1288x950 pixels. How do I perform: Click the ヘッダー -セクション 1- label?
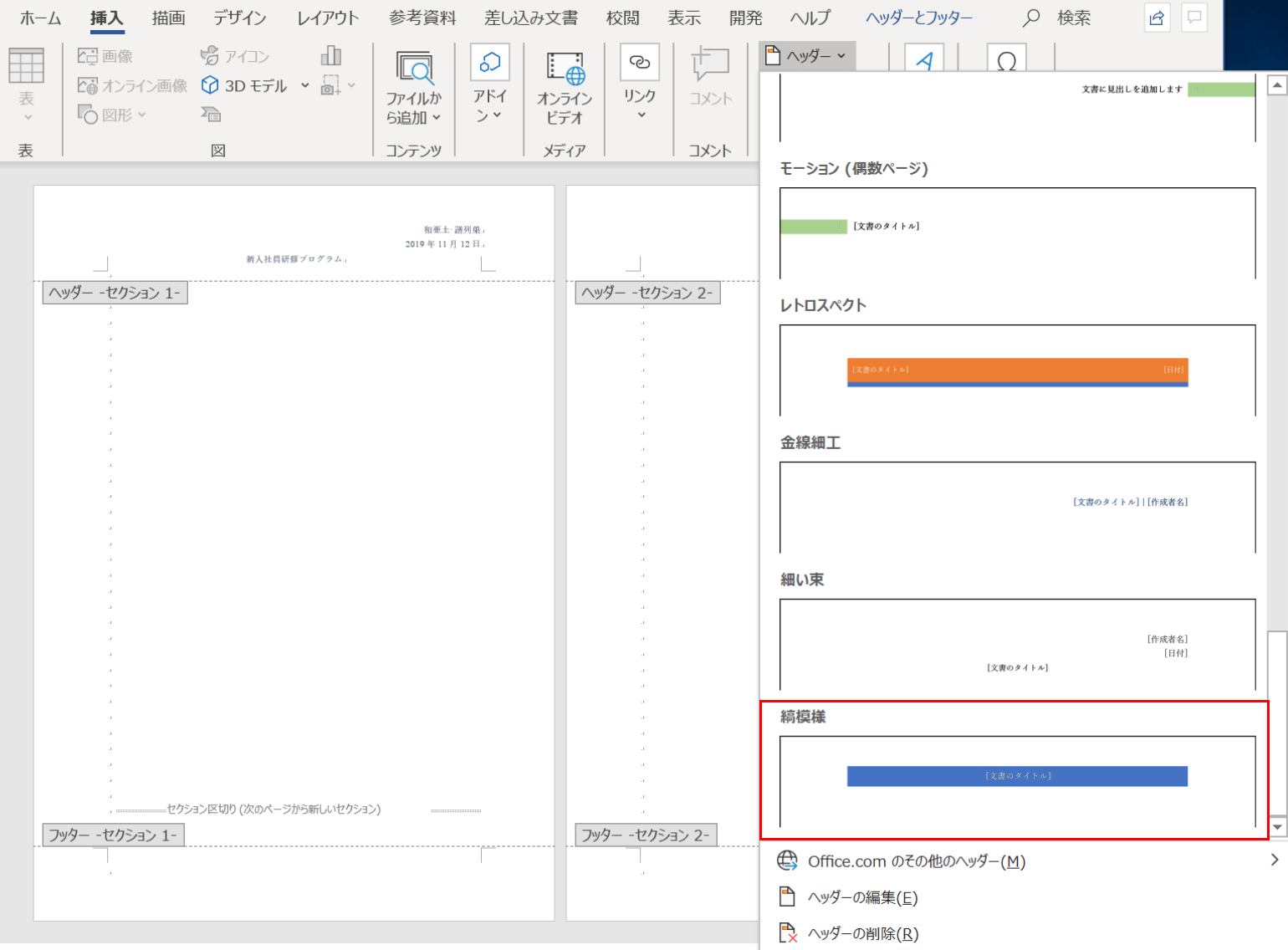[115, 293]
